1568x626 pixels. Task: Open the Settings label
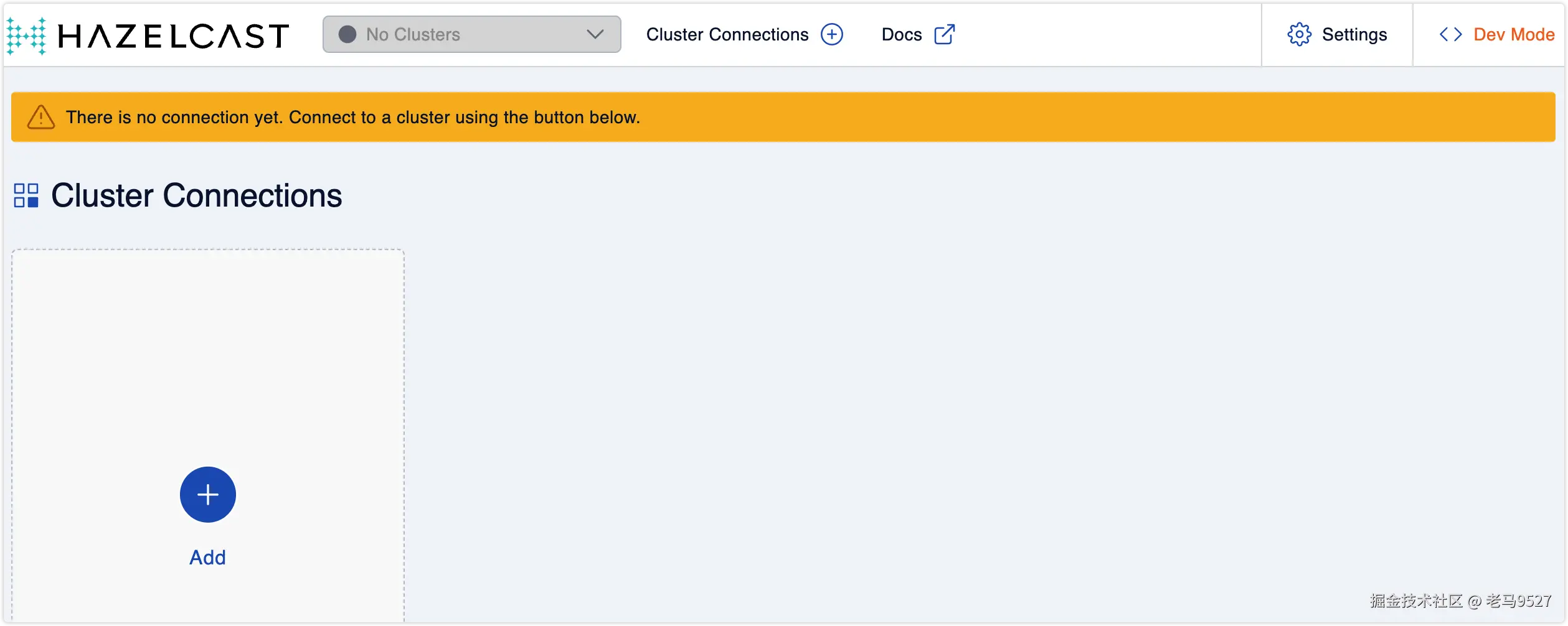[x=1354, y=35]
